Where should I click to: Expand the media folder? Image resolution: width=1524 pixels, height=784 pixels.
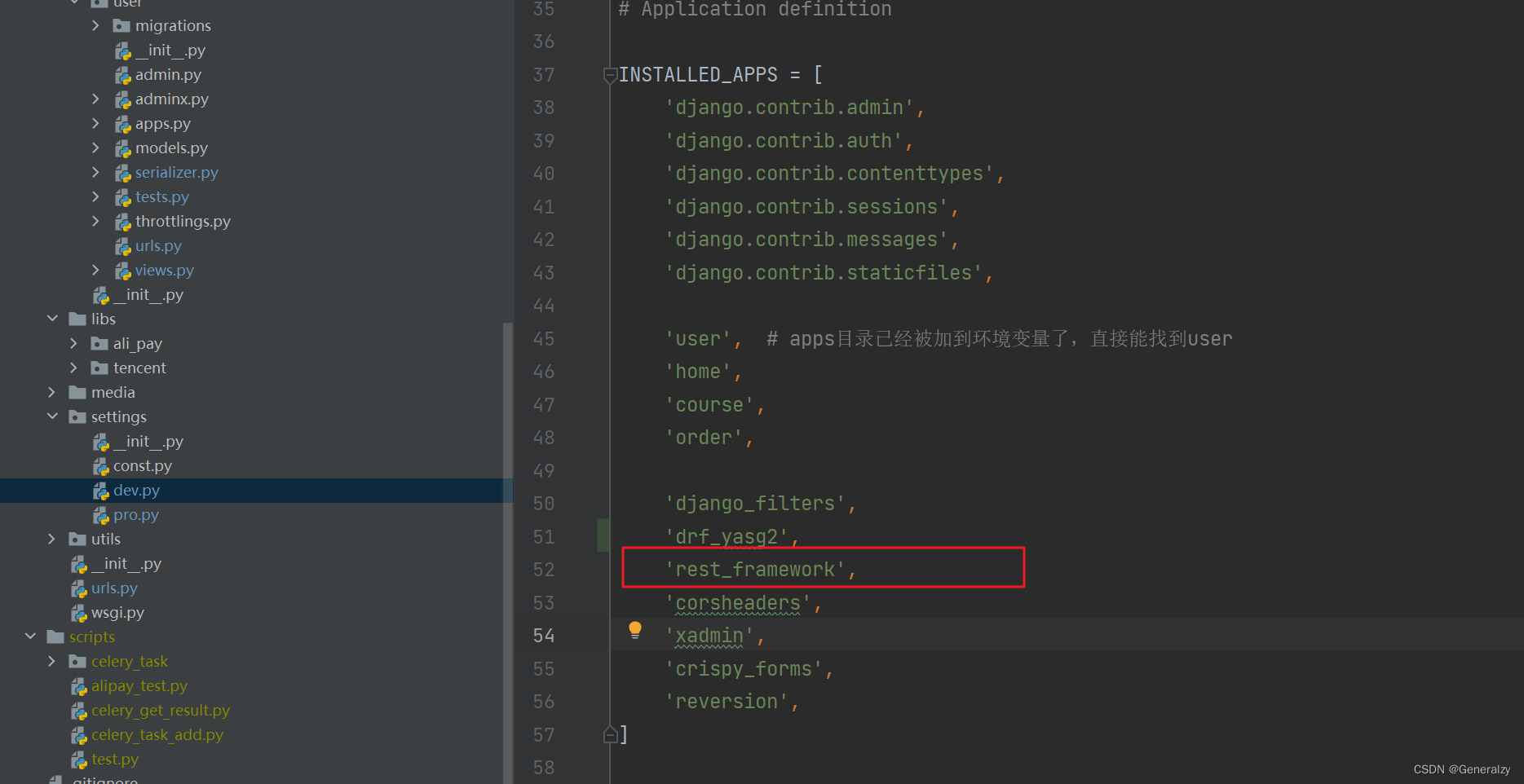pos(52,393)
